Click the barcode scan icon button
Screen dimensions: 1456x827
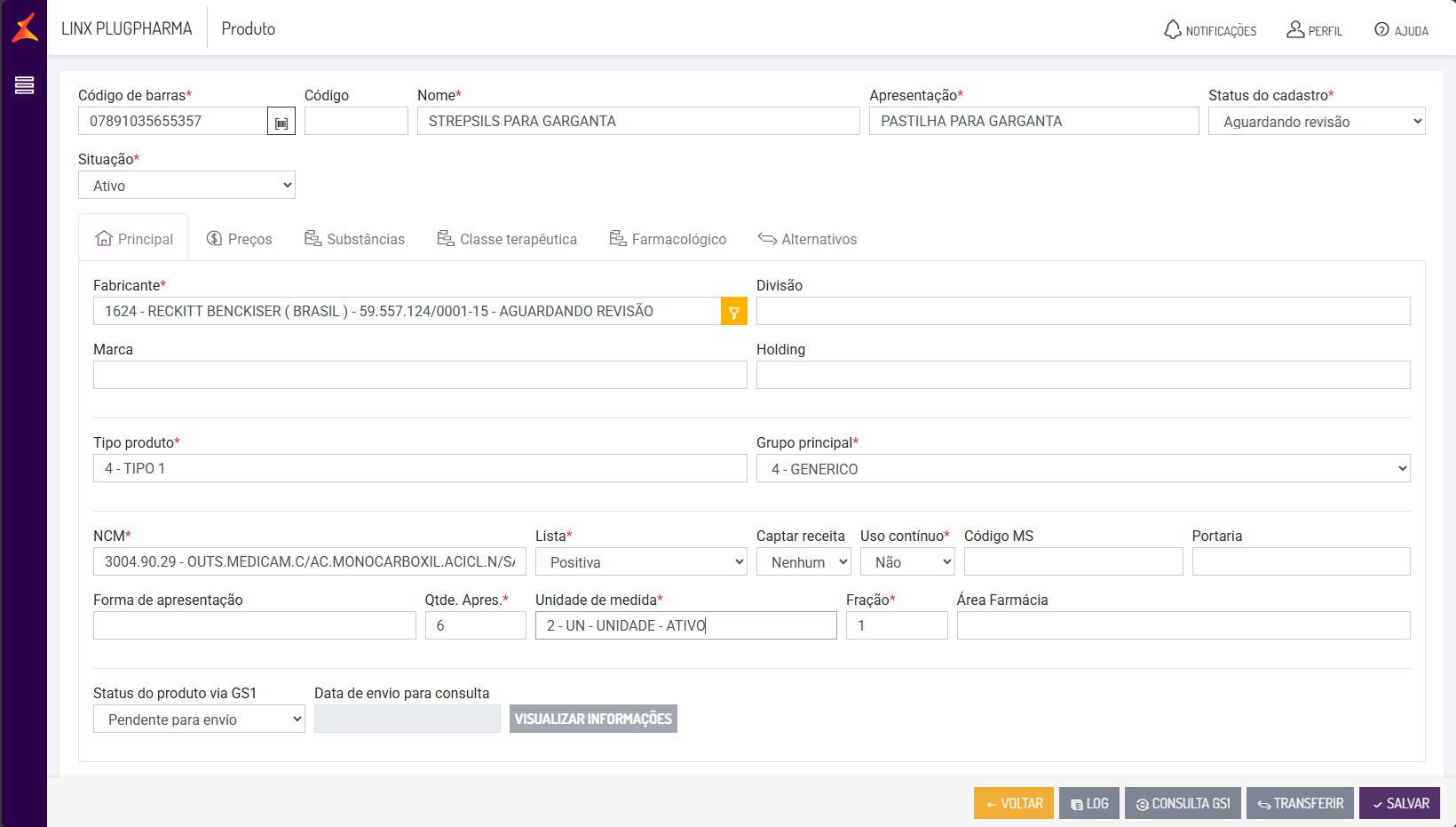click(281, 122)
